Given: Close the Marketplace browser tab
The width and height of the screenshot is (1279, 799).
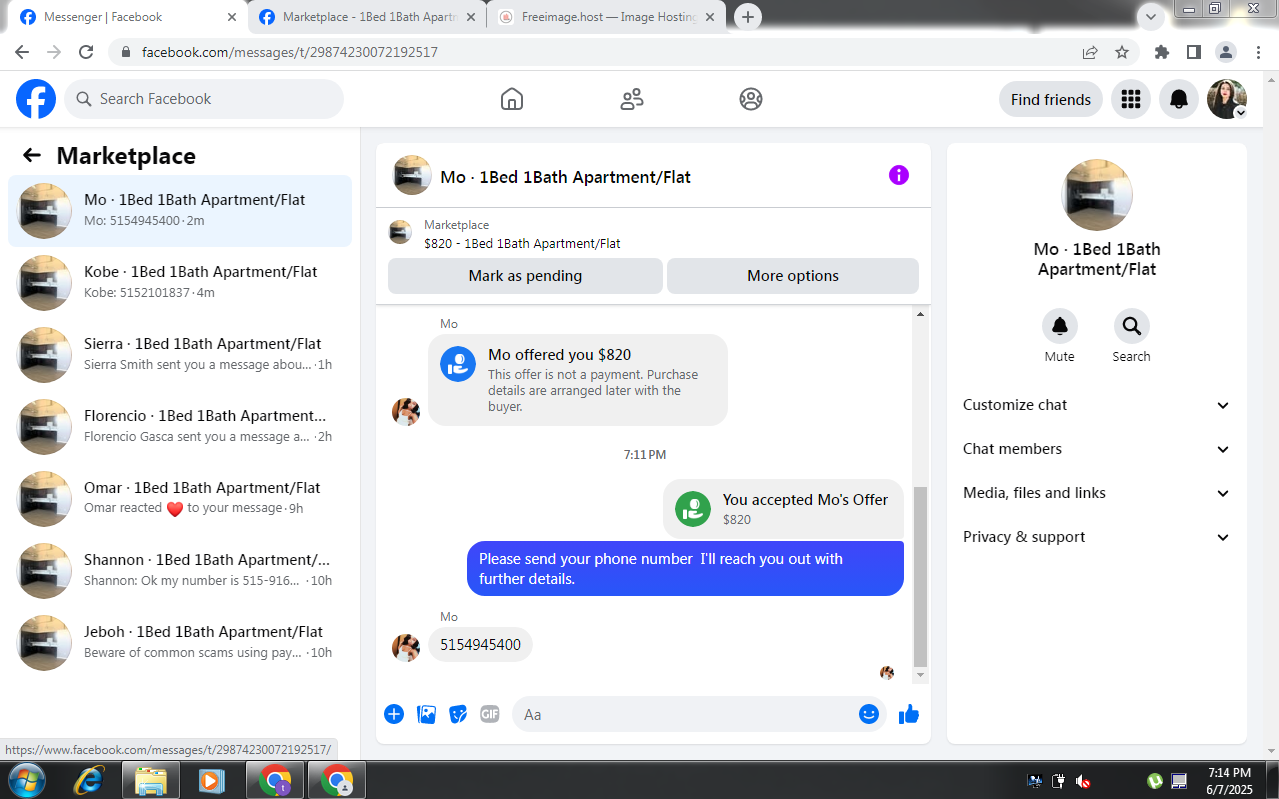Looking at the screenshot, I should click(x=471, y=17).
